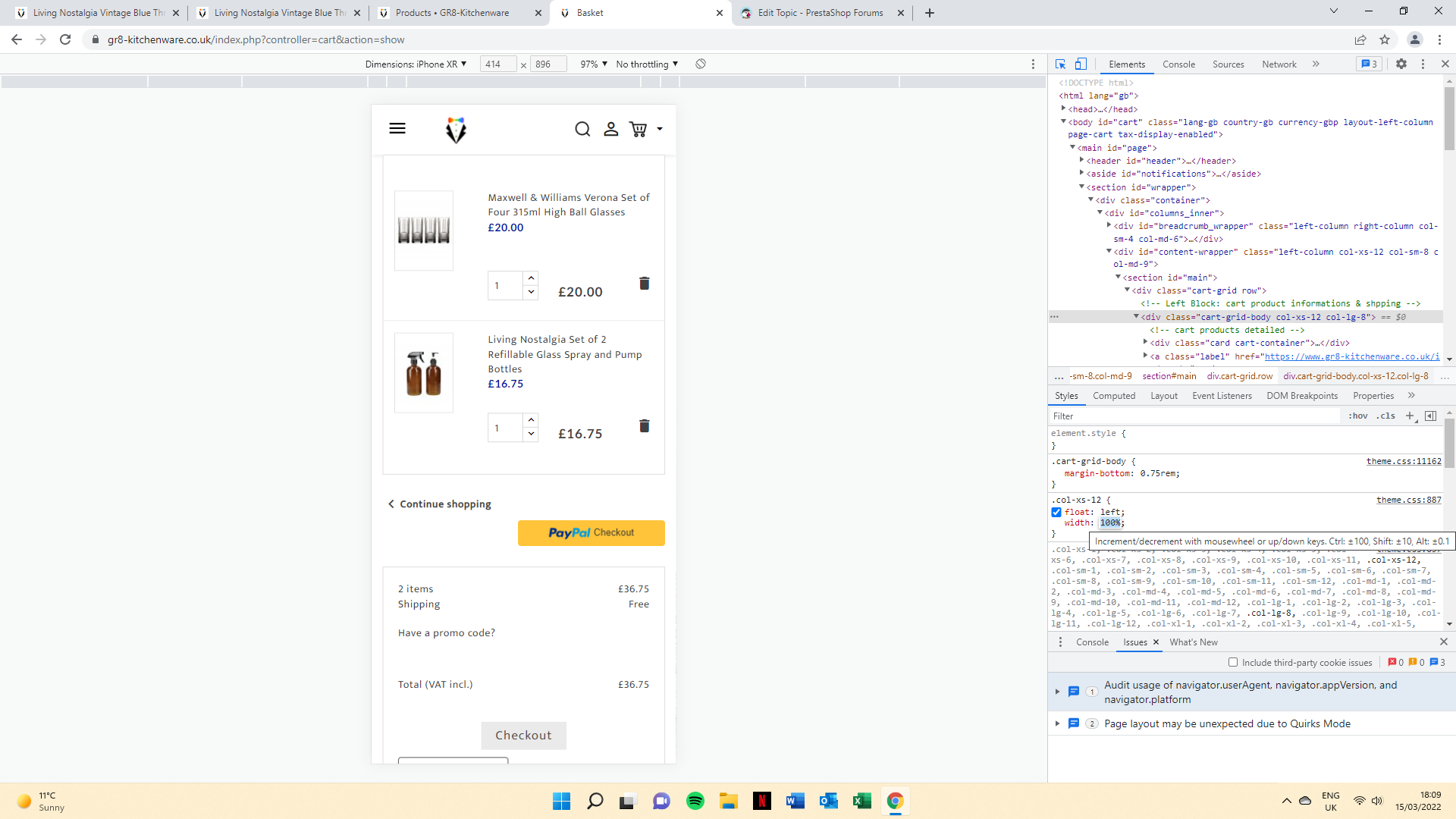Click the rotate screen icon in the device toolbar
Screen dimensions: 1456x819
coord(701,64)
